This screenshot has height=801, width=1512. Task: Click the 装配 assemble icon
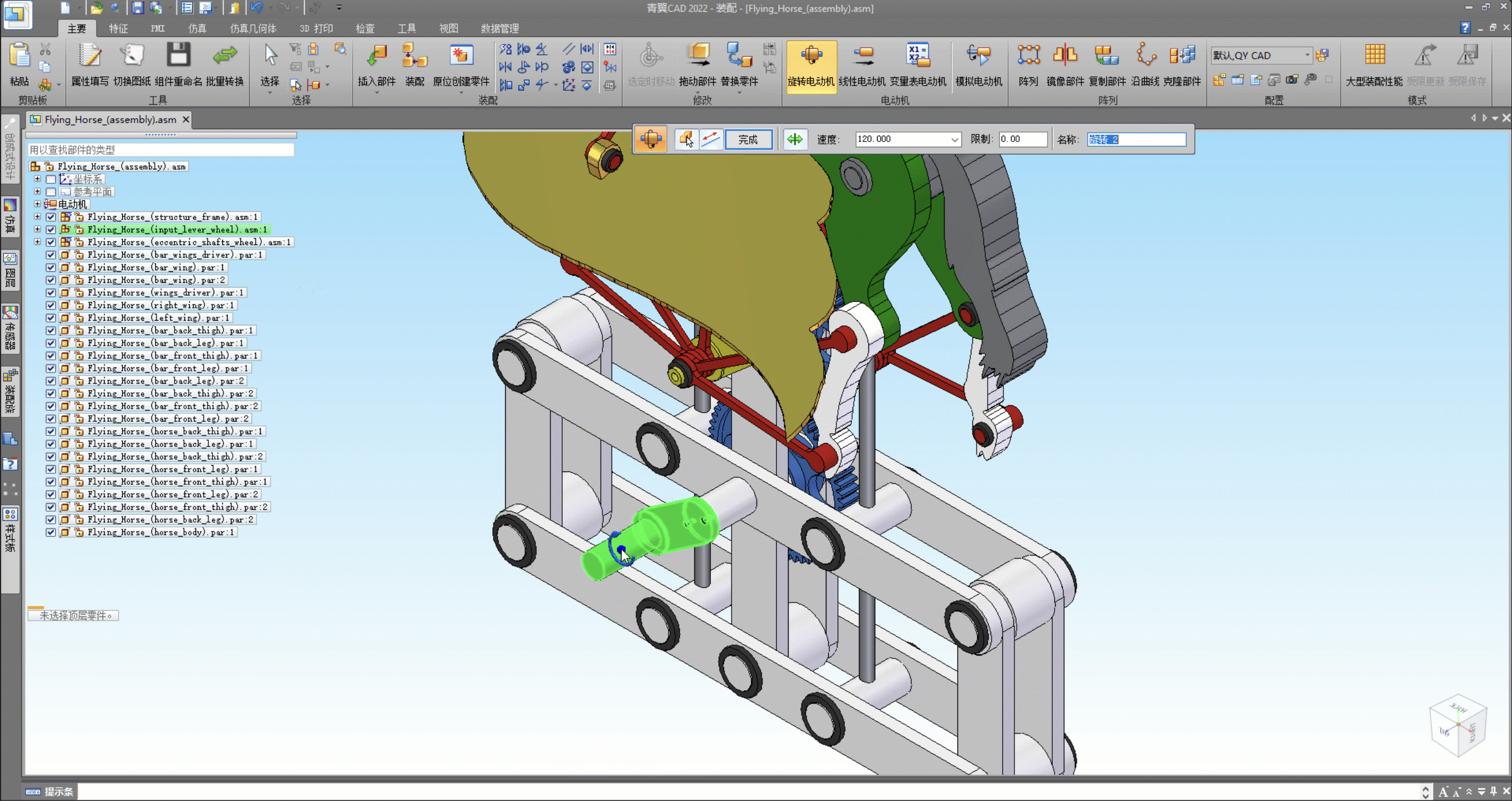point(414,65)
